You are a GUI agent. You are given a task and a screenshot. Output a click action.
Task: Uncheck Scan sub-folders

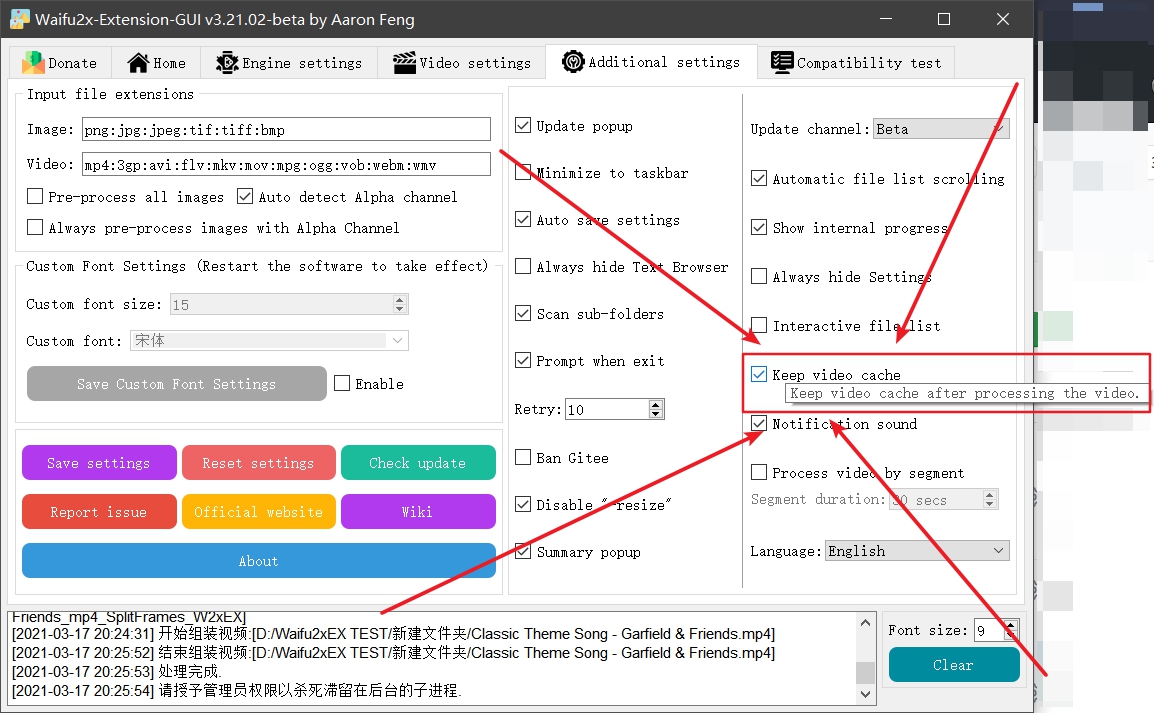(522, 313)
